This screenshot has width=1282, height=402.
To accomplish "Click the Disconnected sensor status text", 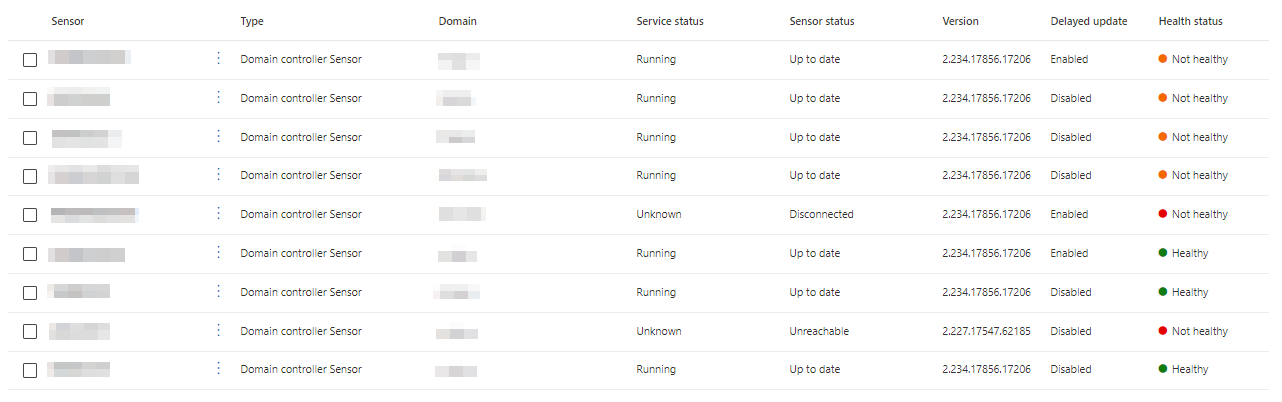I will (821, 214).
